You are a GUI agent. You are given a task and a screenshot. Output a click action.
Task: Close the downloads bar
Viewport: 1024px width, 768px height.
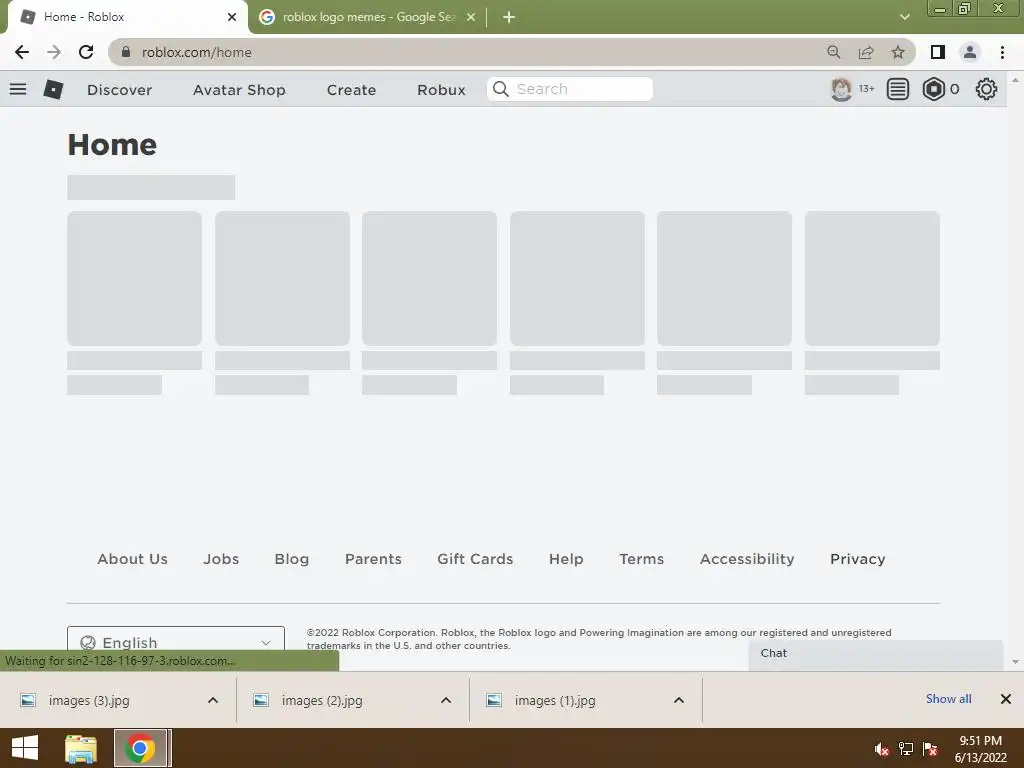pos(1006,699)
